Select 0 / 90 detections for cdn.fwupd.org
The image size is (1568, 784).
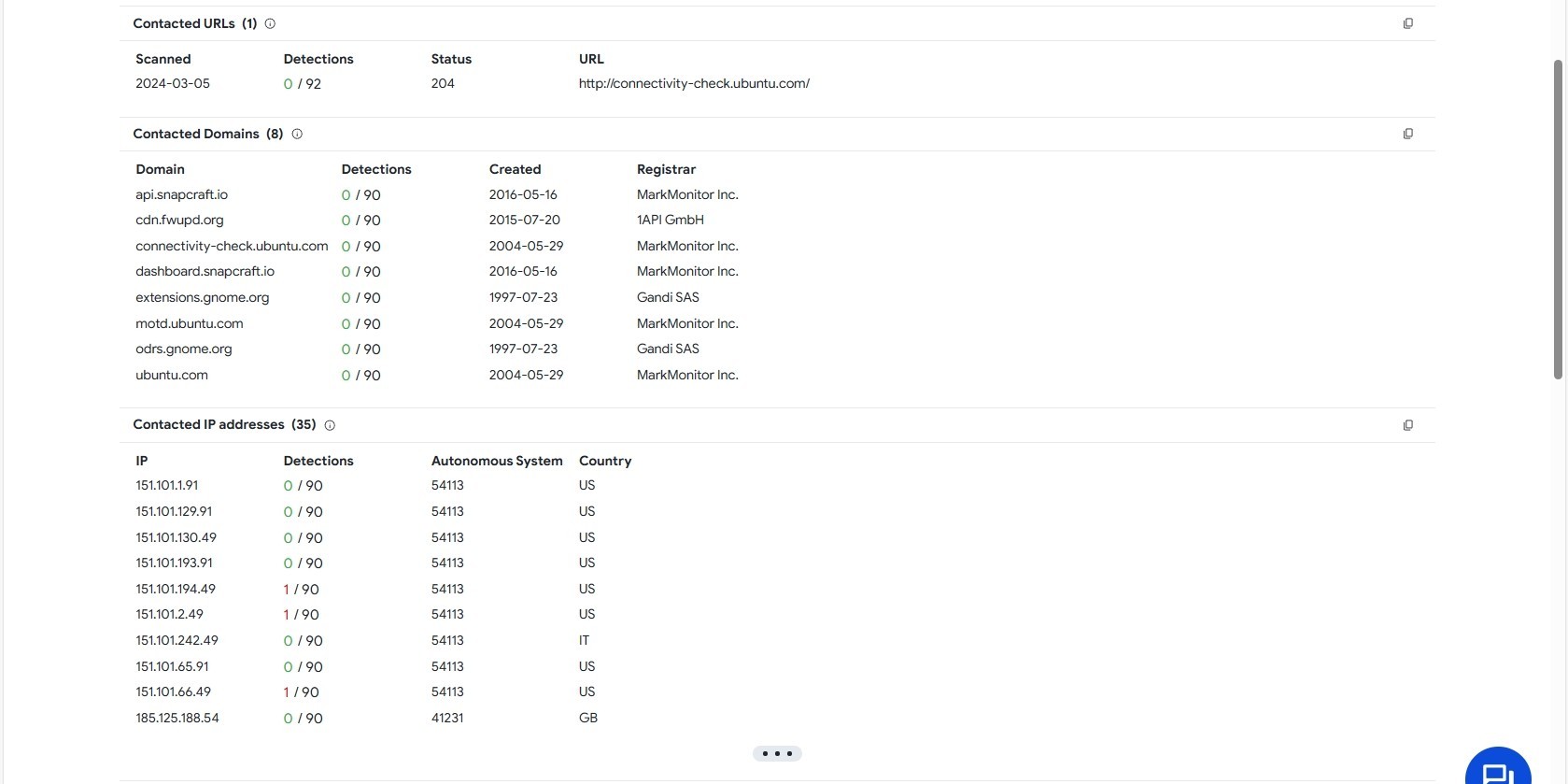pyautogui.click(x=360, y=220)
